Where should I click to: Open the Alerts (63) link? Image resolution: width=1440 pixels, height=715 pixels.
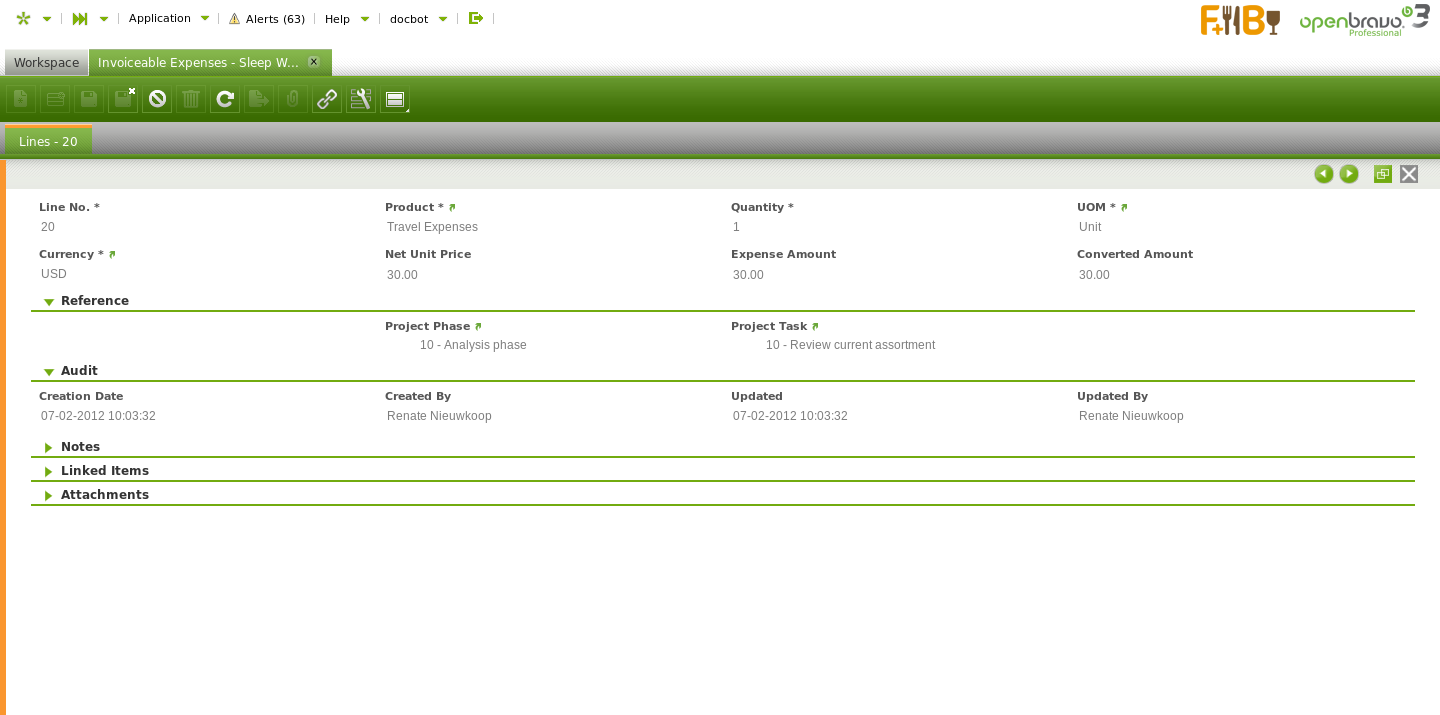(267, 19)
